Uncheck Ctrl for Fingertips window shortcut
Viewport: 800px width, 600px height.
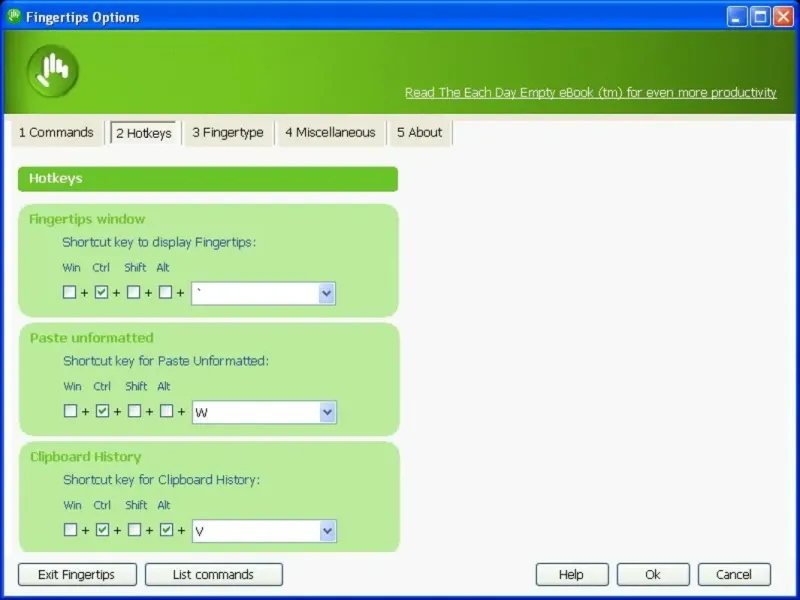point(101,292)
